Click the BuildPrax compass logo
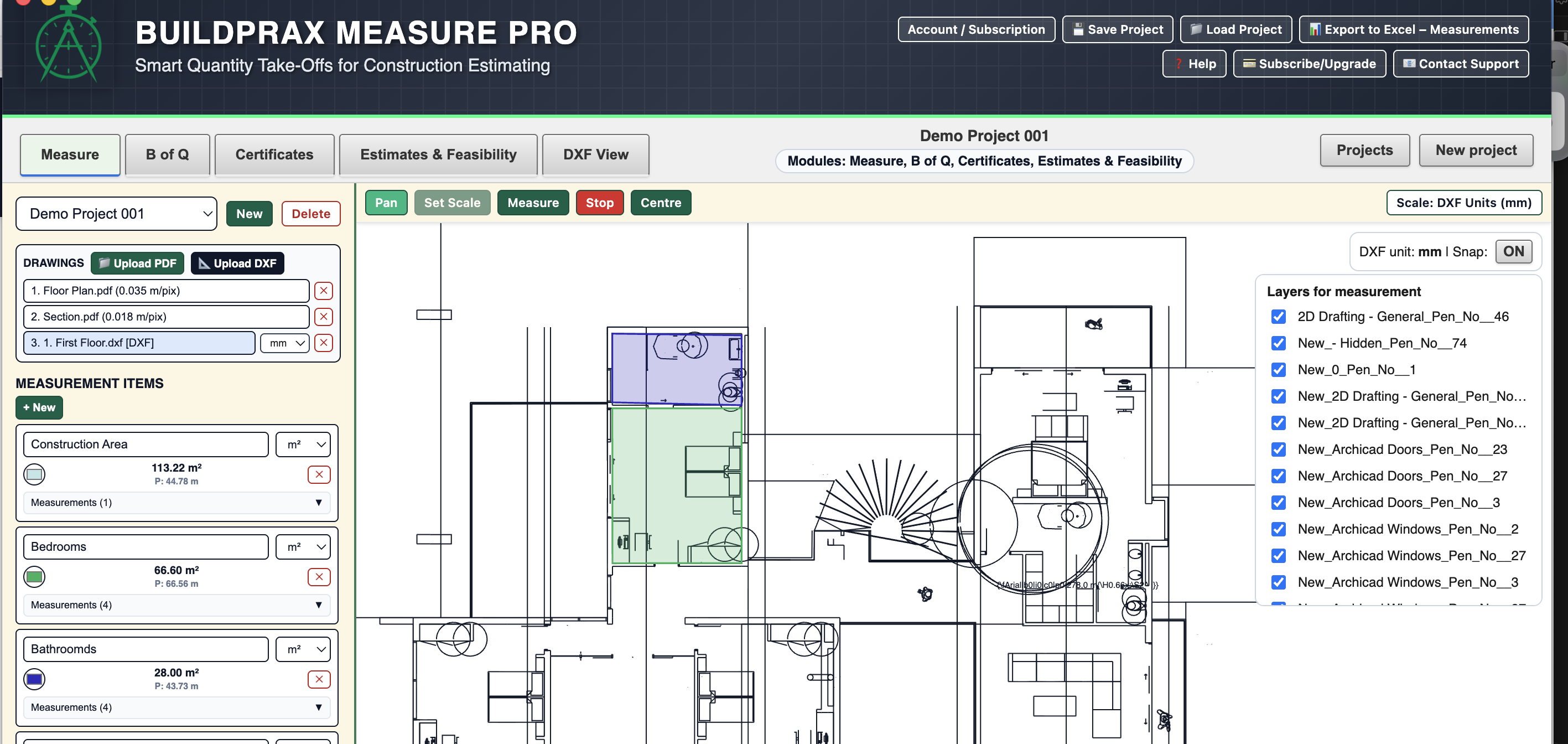1568x744 pixels. coord(68,45)
